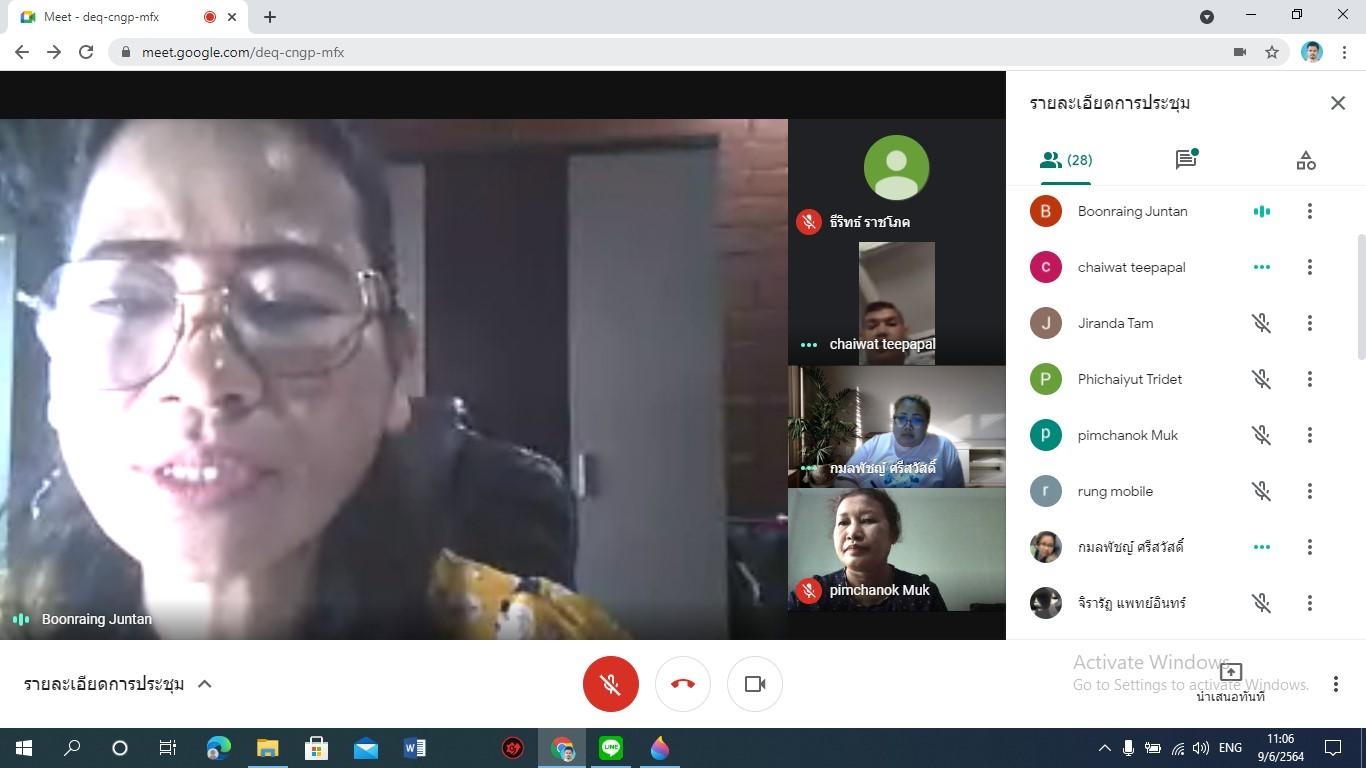The height and width of the screenshot is (768, 1366).
Task: Mute icon next to Phichaiyut Tridet
Action: pyautogui.click(x=1261, y=379)
